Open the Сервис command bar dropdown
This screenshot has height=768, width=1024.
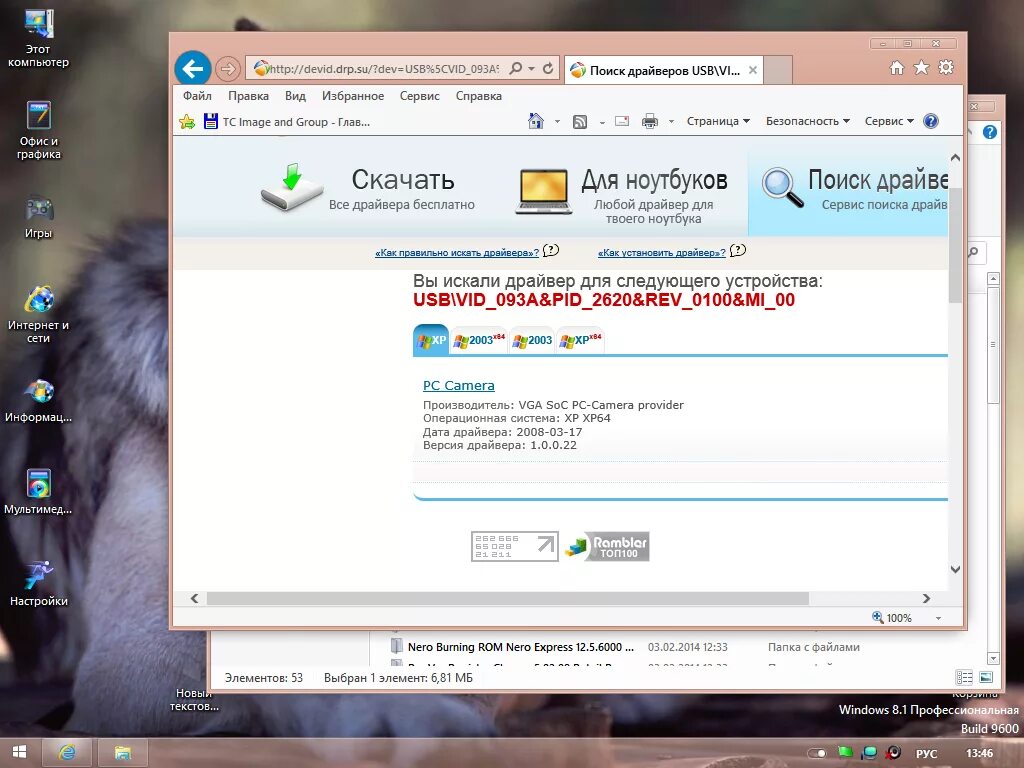pos(889,121)
